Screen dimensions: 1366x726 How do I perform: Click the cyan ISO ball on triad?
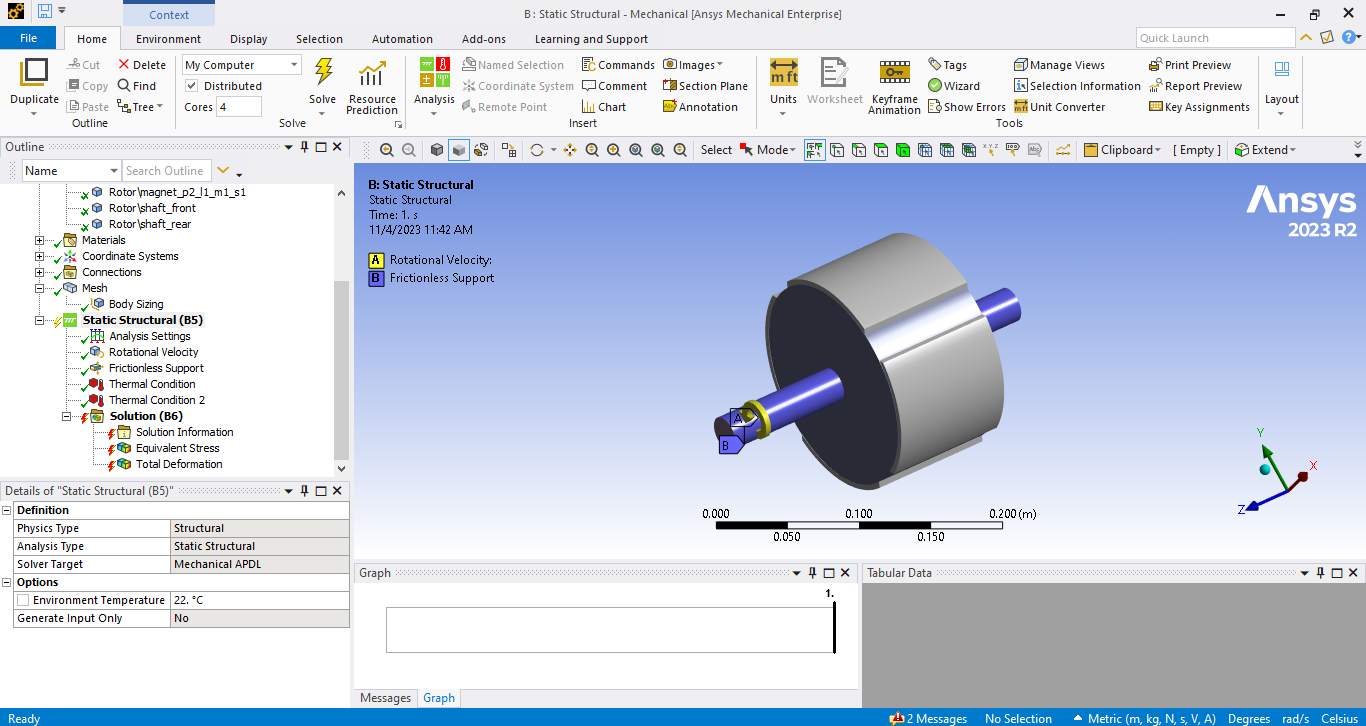click(1265, 468)
